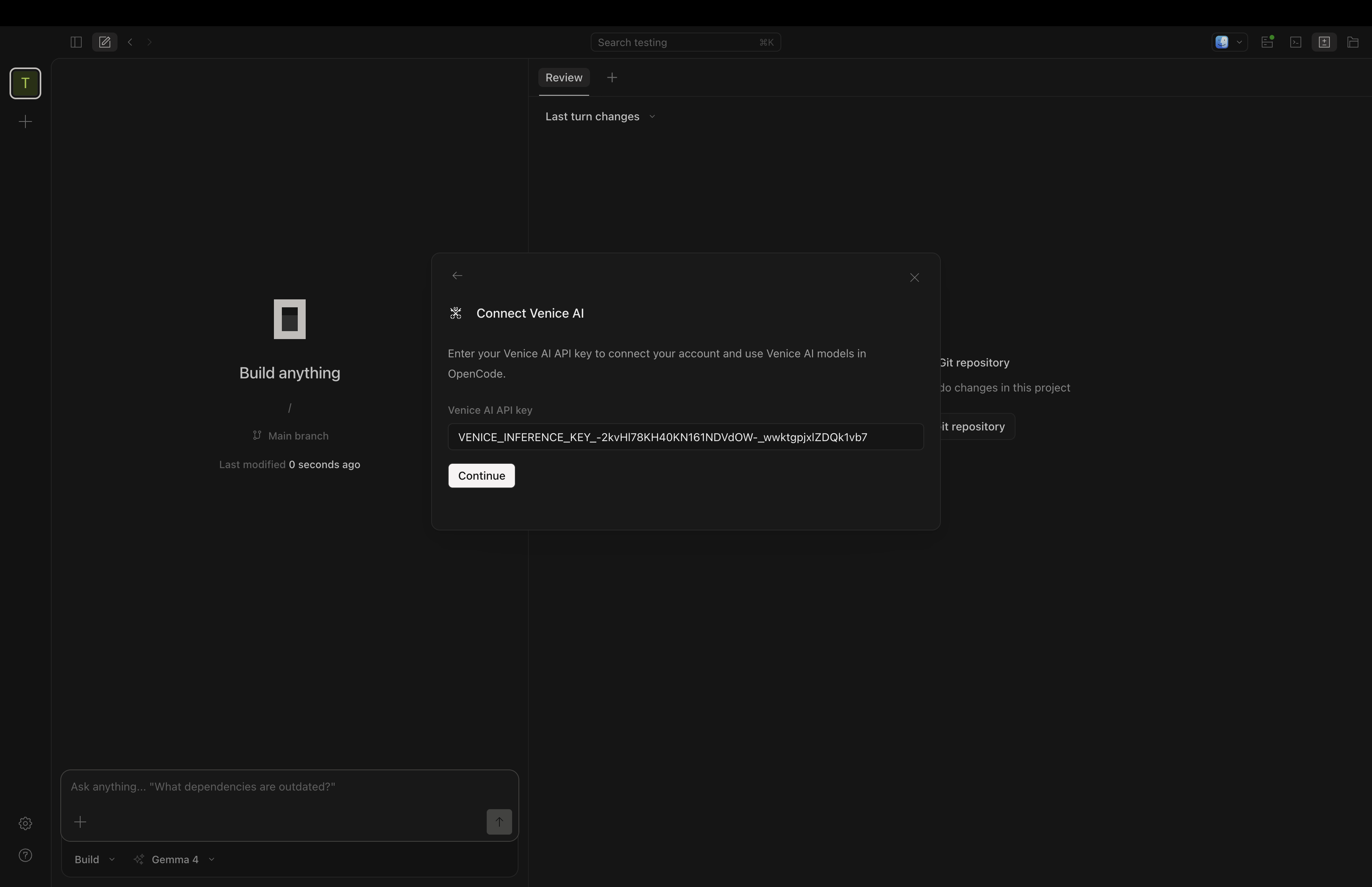Open settings via the gear icon
This screenshot has width=1372, height=887.
coord(25,823)
